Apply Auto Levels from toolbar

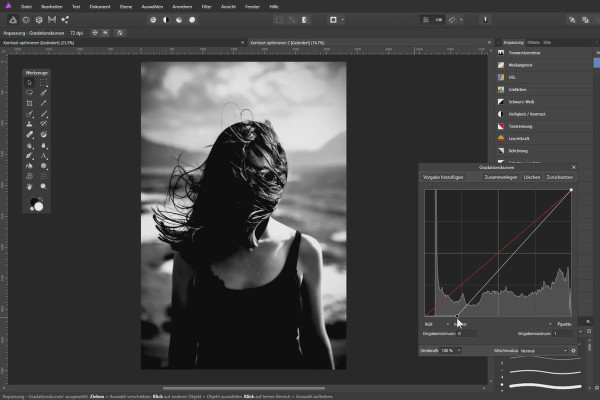tap(153, 20)
